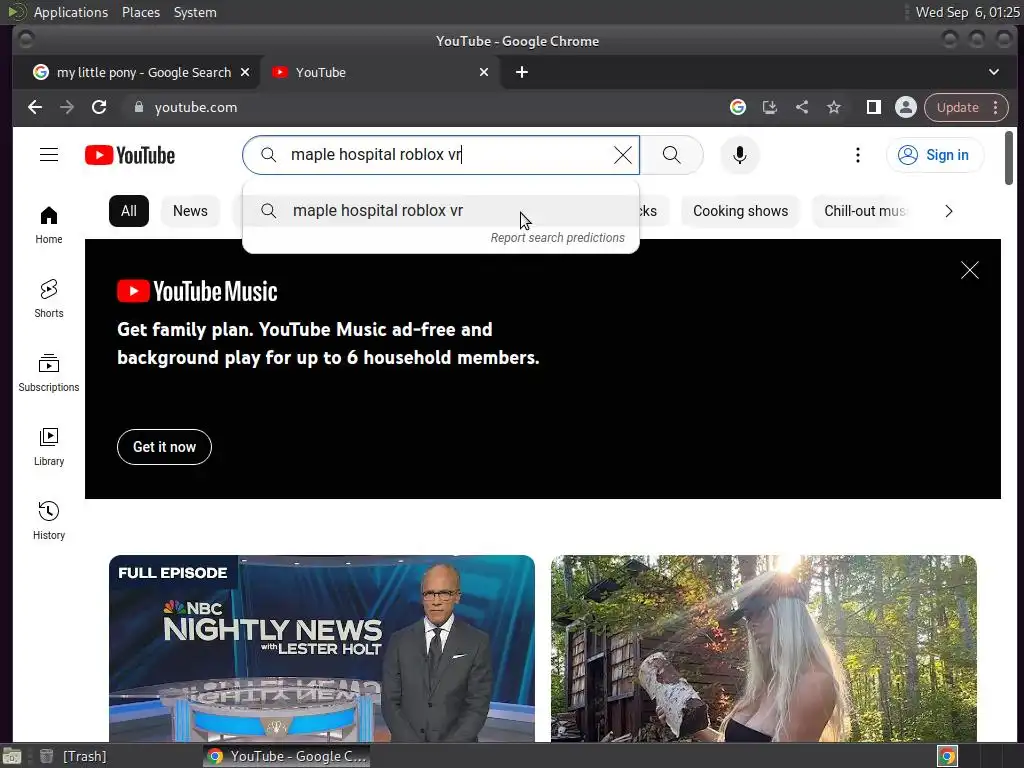
Task: Expand the tab search dropdown
Action: point(994,72)
